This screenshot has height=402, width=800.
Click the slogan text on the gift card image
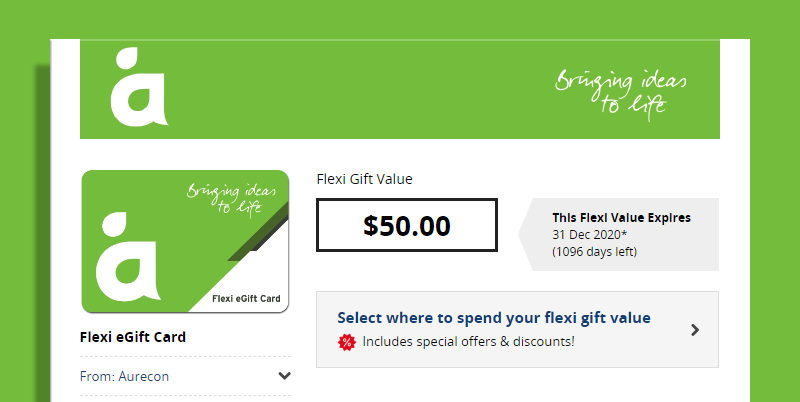tap(231, 198)
